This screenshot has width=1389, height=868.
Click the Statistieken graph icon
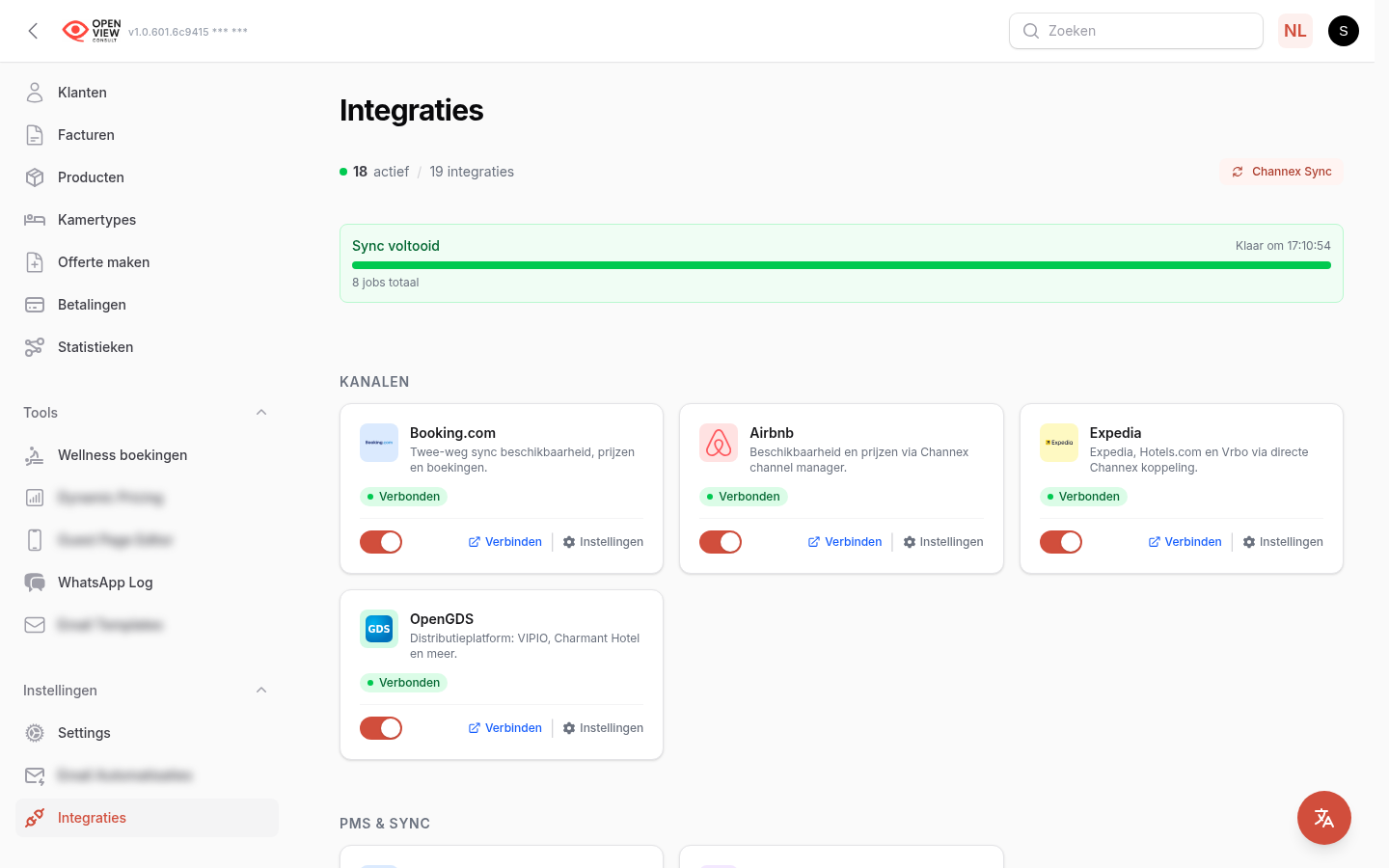[35, 347]
